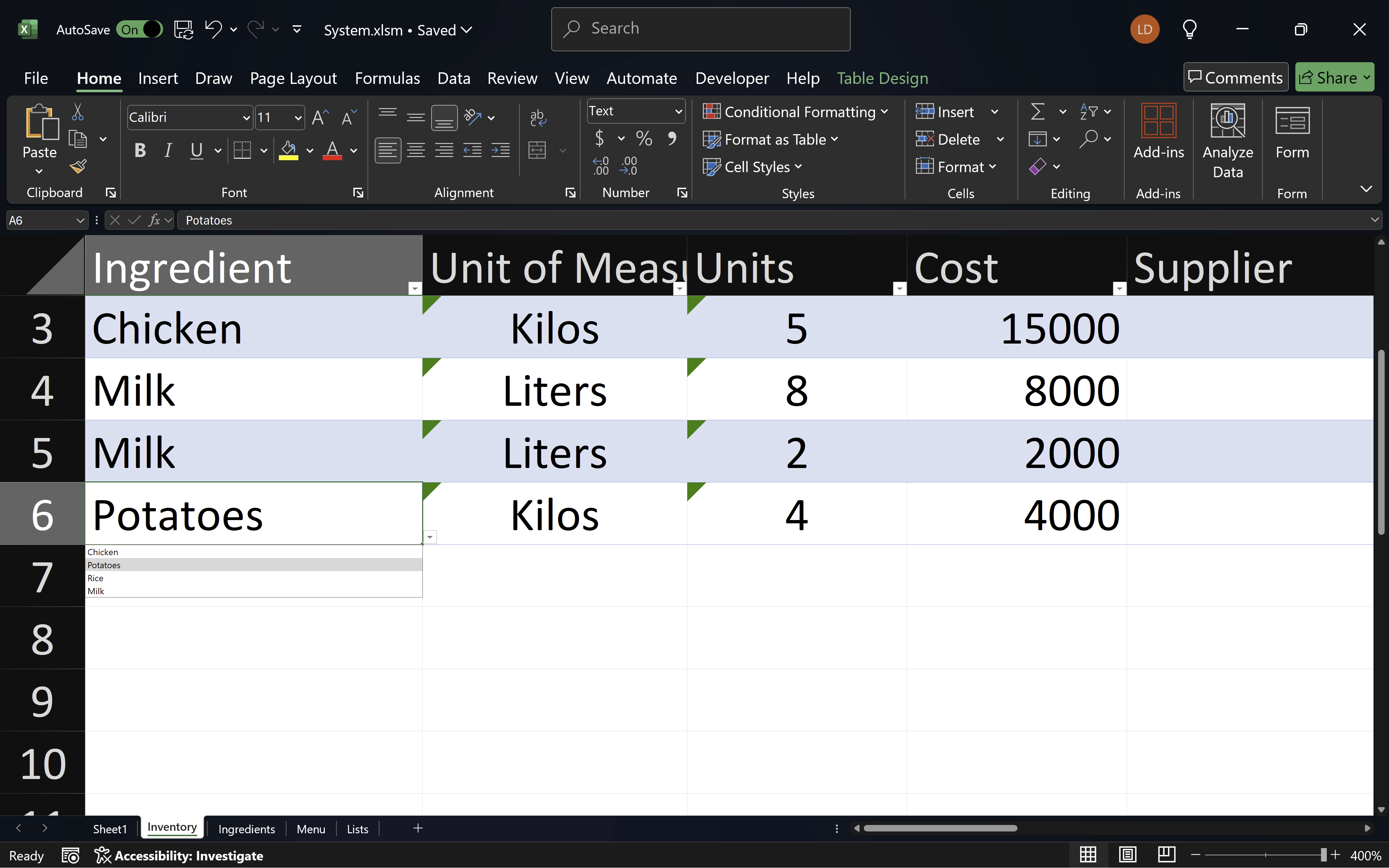Open the Ingredient column filter dropdown
This screenshot has width=1389, height=868.
tap(415, 288)
